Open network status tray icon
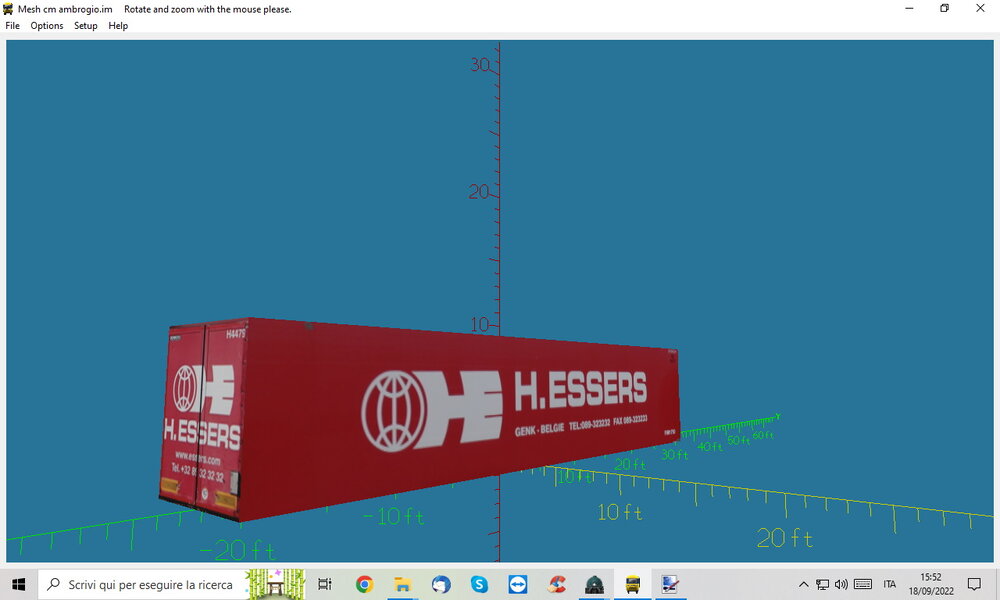The image size is (1000, 600). point(823,584)
